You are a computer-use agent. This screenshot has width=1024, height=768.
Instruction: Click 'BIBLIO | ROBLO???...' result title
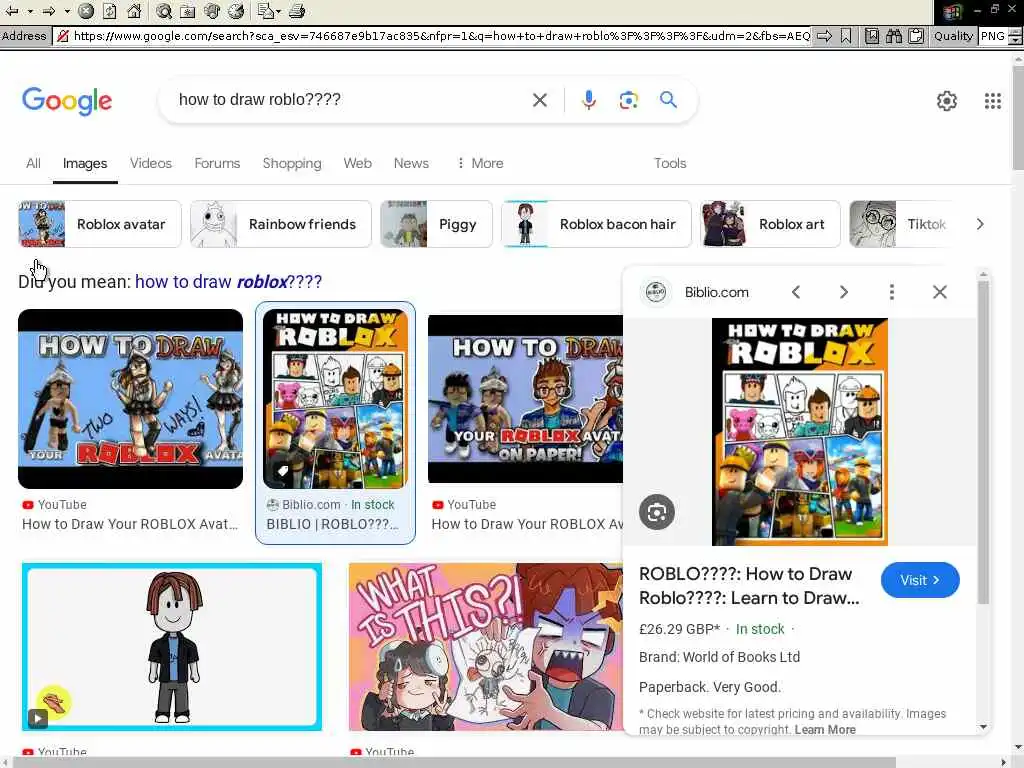pos(332,524)
